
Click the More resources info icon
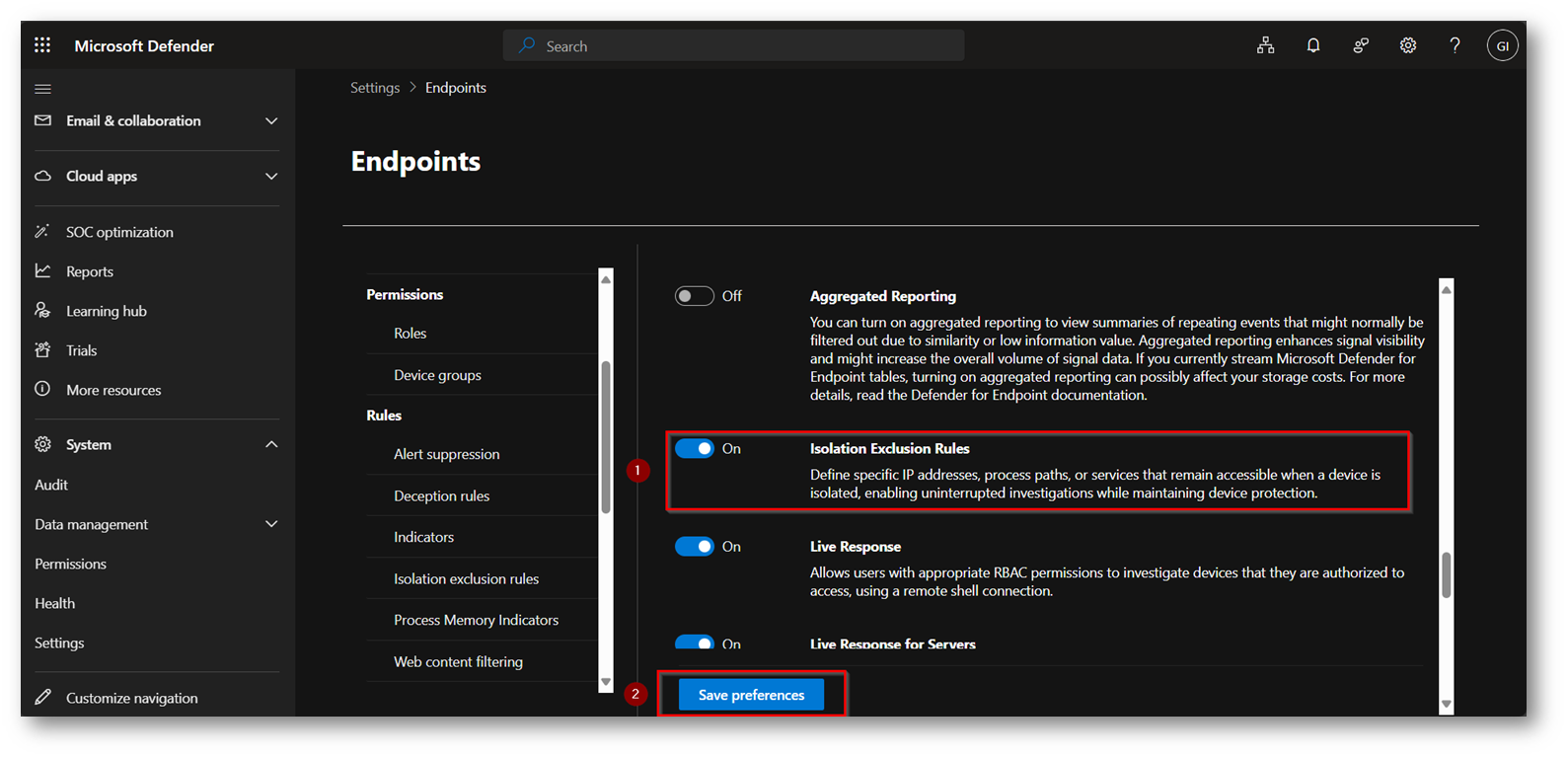pos(42,389)
